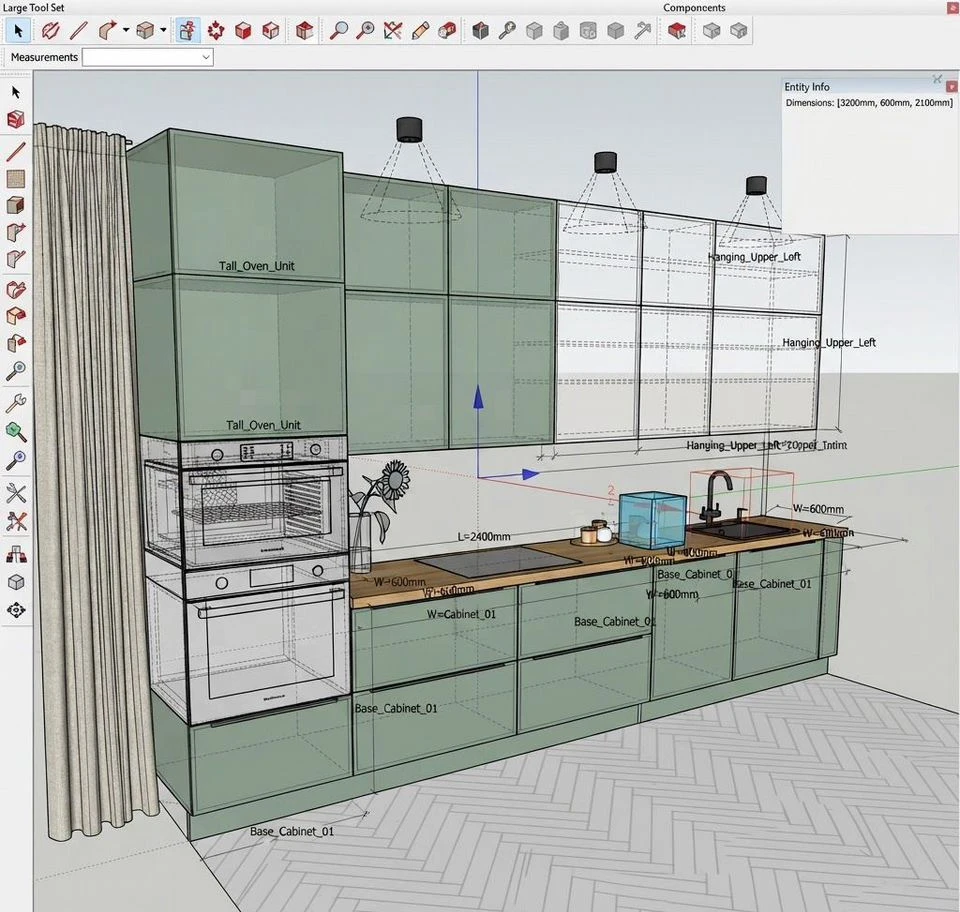This screenshot has width=960, height=912.
Task: Activate the red Line tool in the side toolbar
Action: tap(16, 152)
